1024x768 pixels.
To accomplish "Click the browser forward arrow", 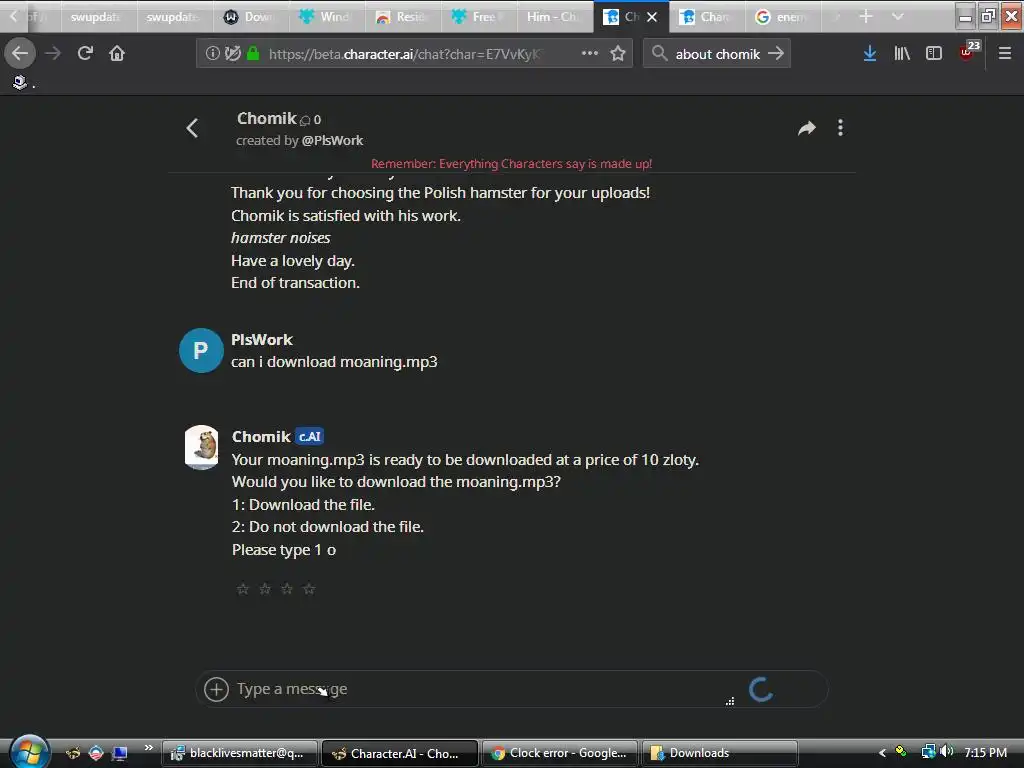I will tap(53, 54).
